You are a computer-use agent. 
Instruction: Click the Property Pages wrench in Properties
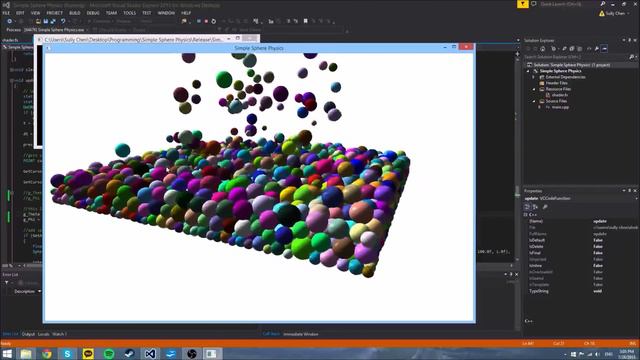[545, 207]
